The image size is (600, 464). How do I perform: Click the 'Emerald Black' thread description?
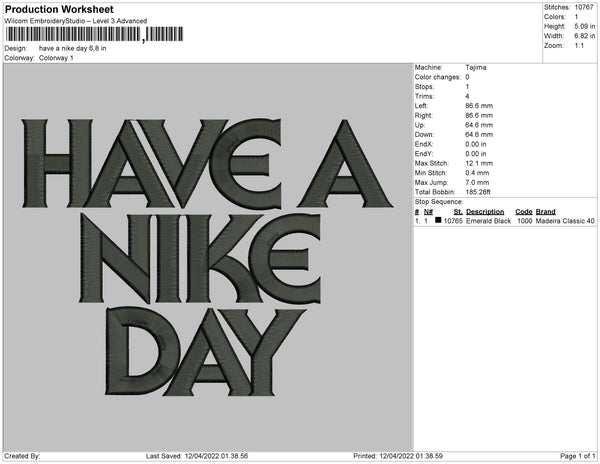pyautogui.click(x=489, y=221)
